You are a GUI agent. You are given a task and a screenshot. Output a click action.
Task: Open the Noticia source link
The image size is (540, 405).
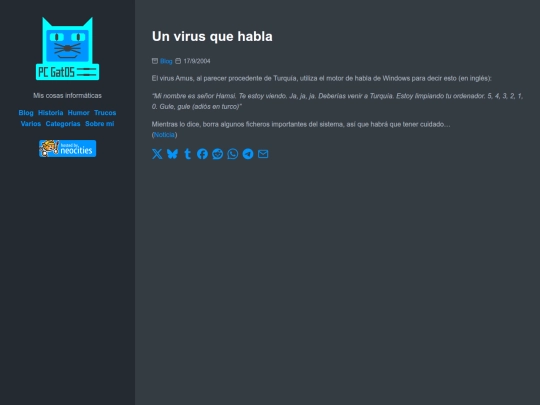164,135
